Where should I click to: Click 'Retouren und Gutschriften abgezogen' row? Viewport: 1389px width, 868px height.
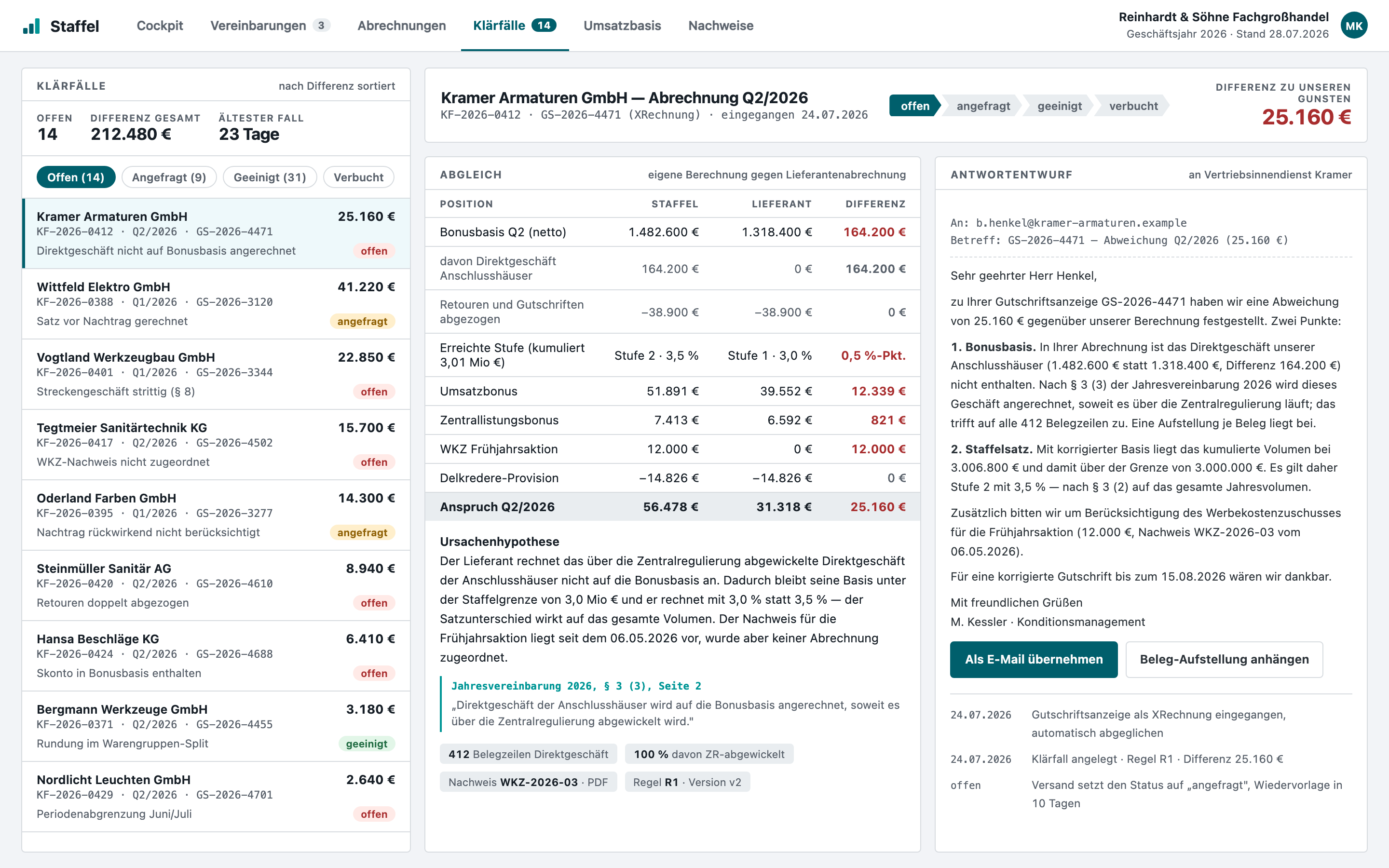673,312
